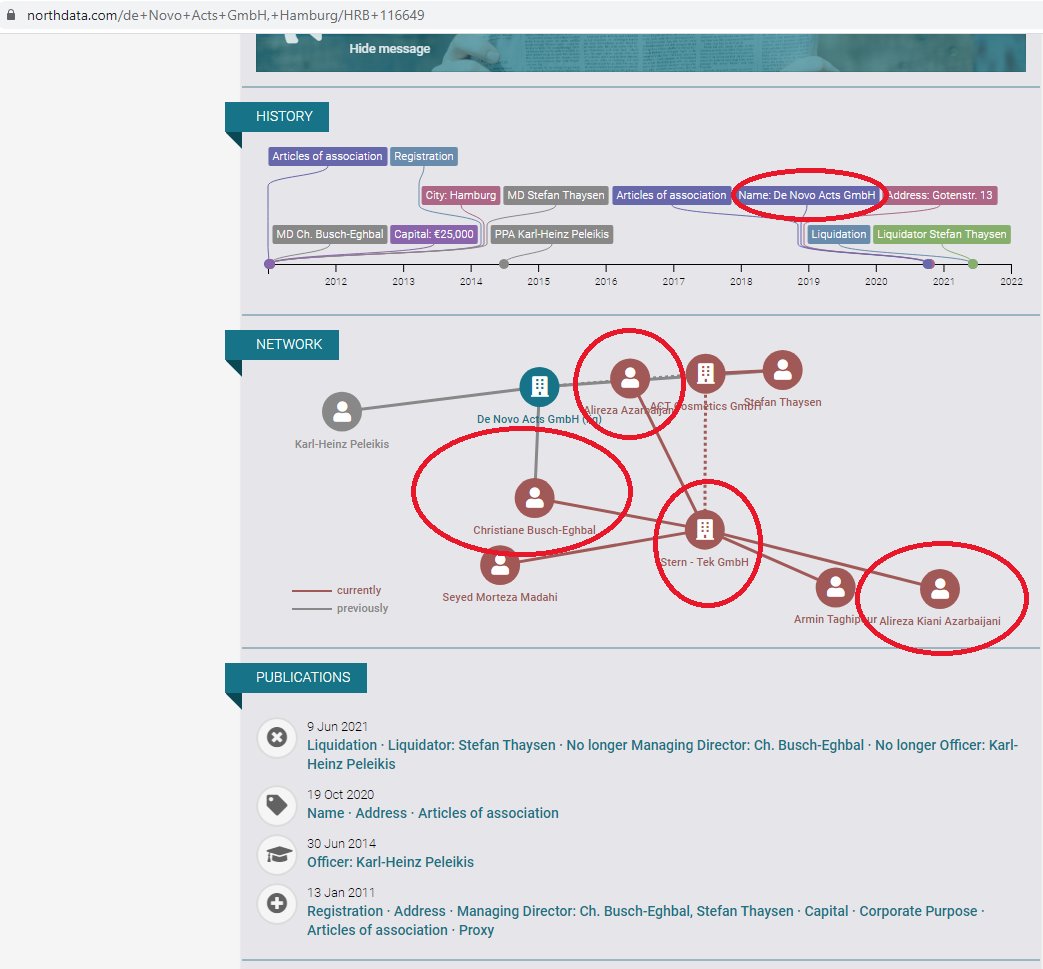The width and height of the screenshot is (1043, 969).
Task: Click the PPA Karl-Heinz Peleikis timeline tag
Action: tap(551, 234)
